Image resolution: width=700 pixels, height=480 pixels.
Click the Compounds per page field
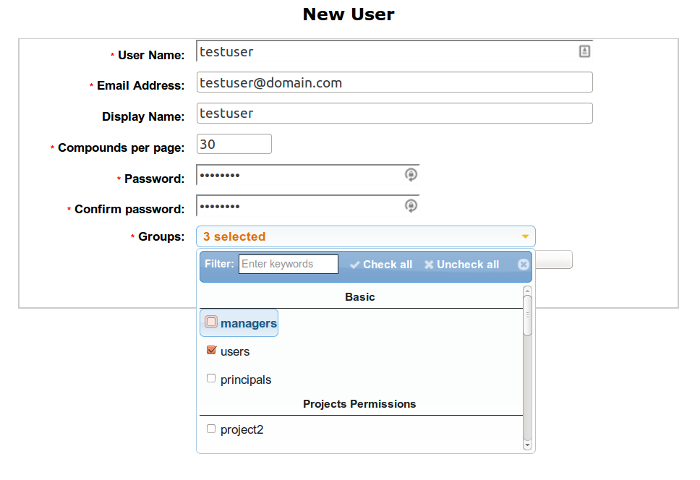coord(234,144)
